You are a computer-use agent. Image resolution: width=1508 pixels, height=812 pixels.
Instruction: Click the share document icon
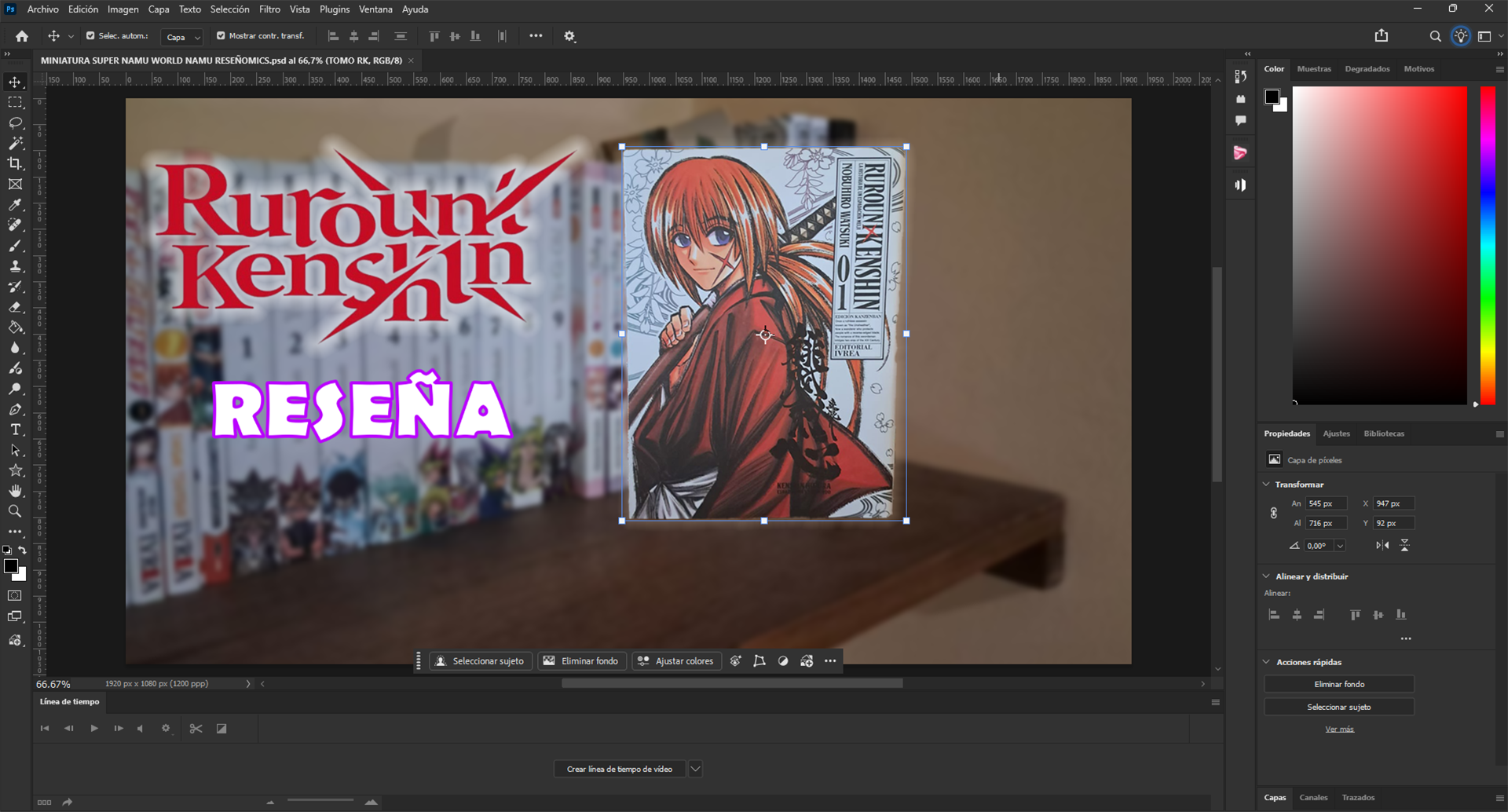click(x=1382, y=36)
